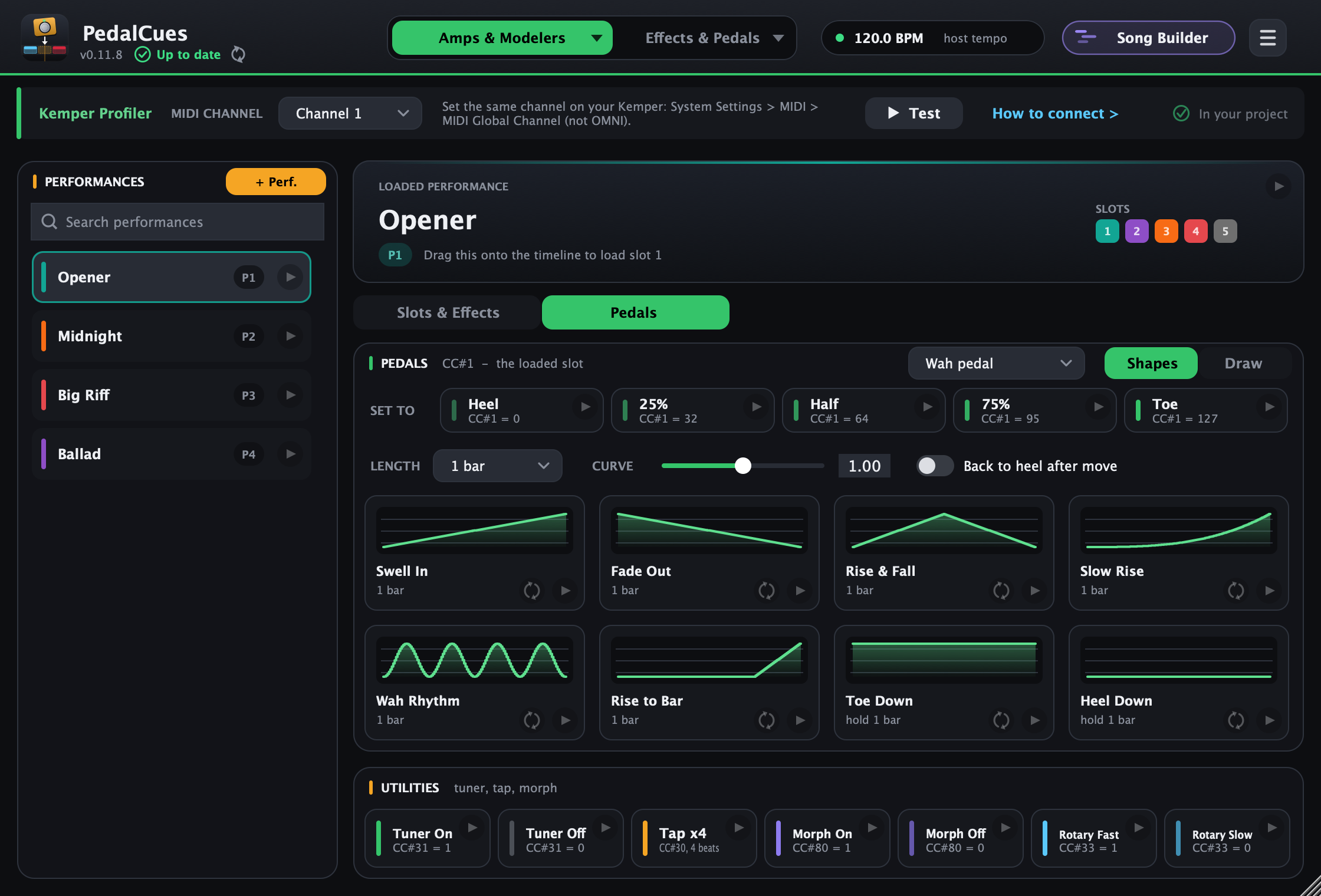Select the Opener performance row
Viewport: 1321px width, 896px height.
(172, 277)
